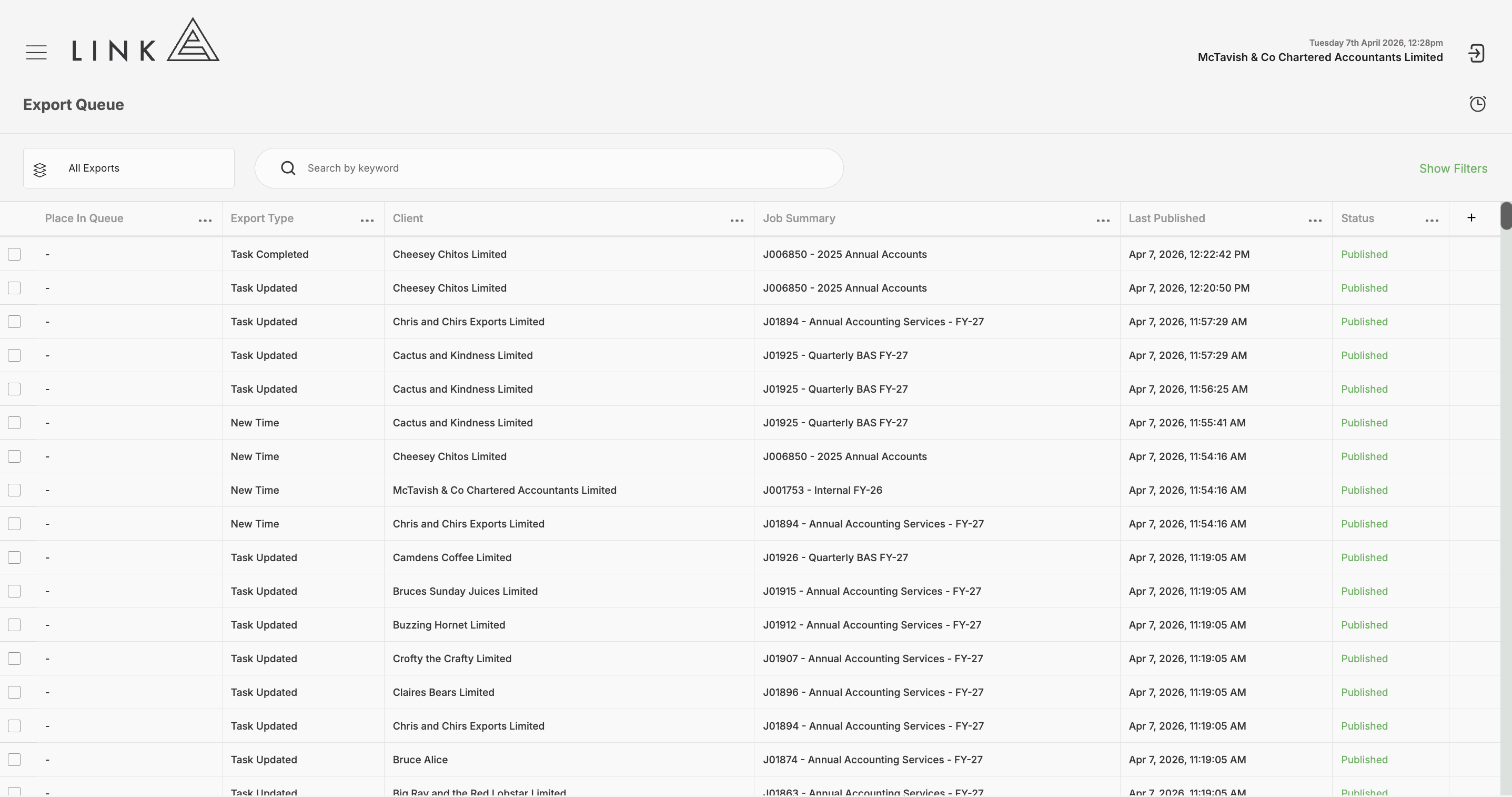The height and width of the screenshot is (797, 1512).
Task: Click J01915 - Annual Accounting Services job
Action: [872, 591]
